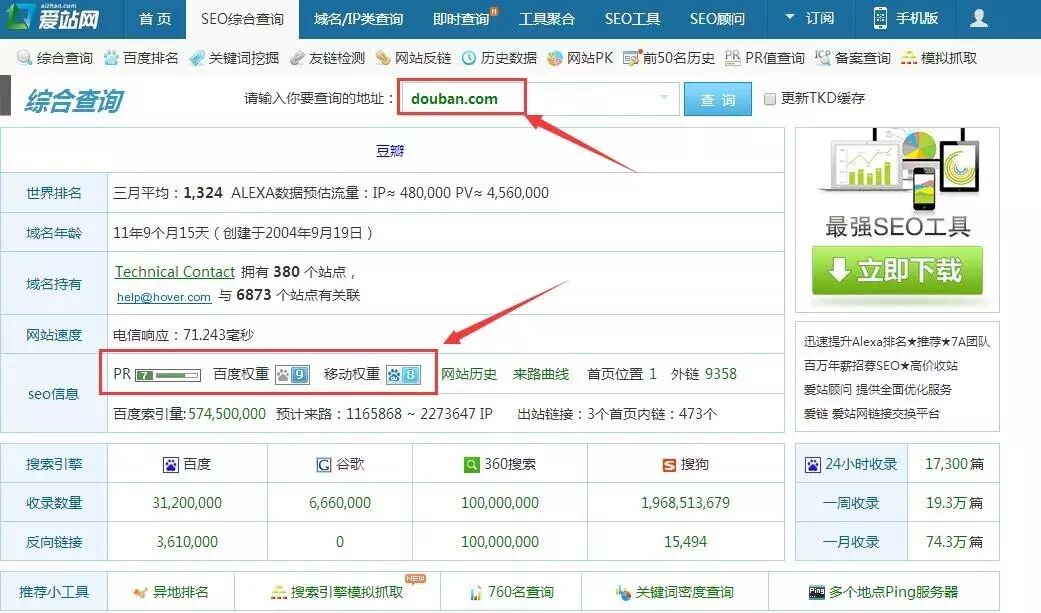1041x613 pixels.
Task: Open 综合查询 magnifier tool
Action: 54,58
